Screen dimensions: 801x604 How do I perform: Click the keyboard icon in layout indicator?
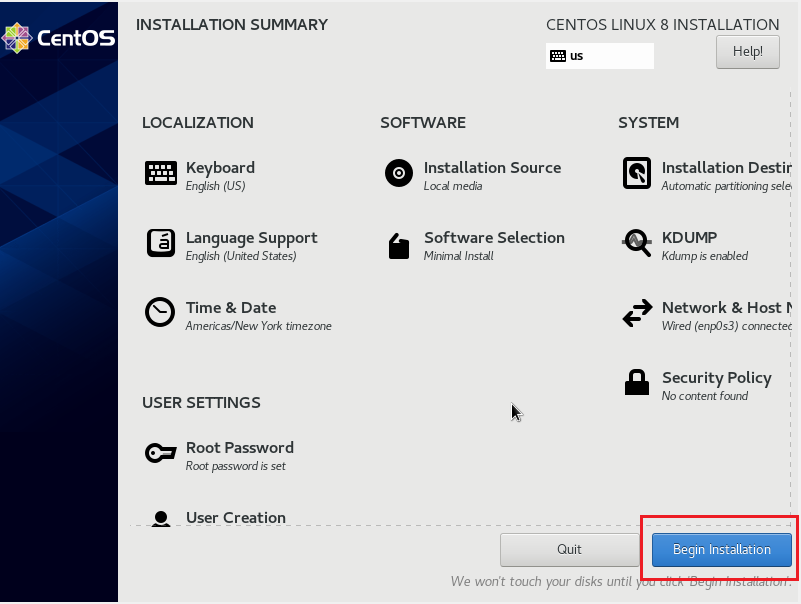(558, 56)
